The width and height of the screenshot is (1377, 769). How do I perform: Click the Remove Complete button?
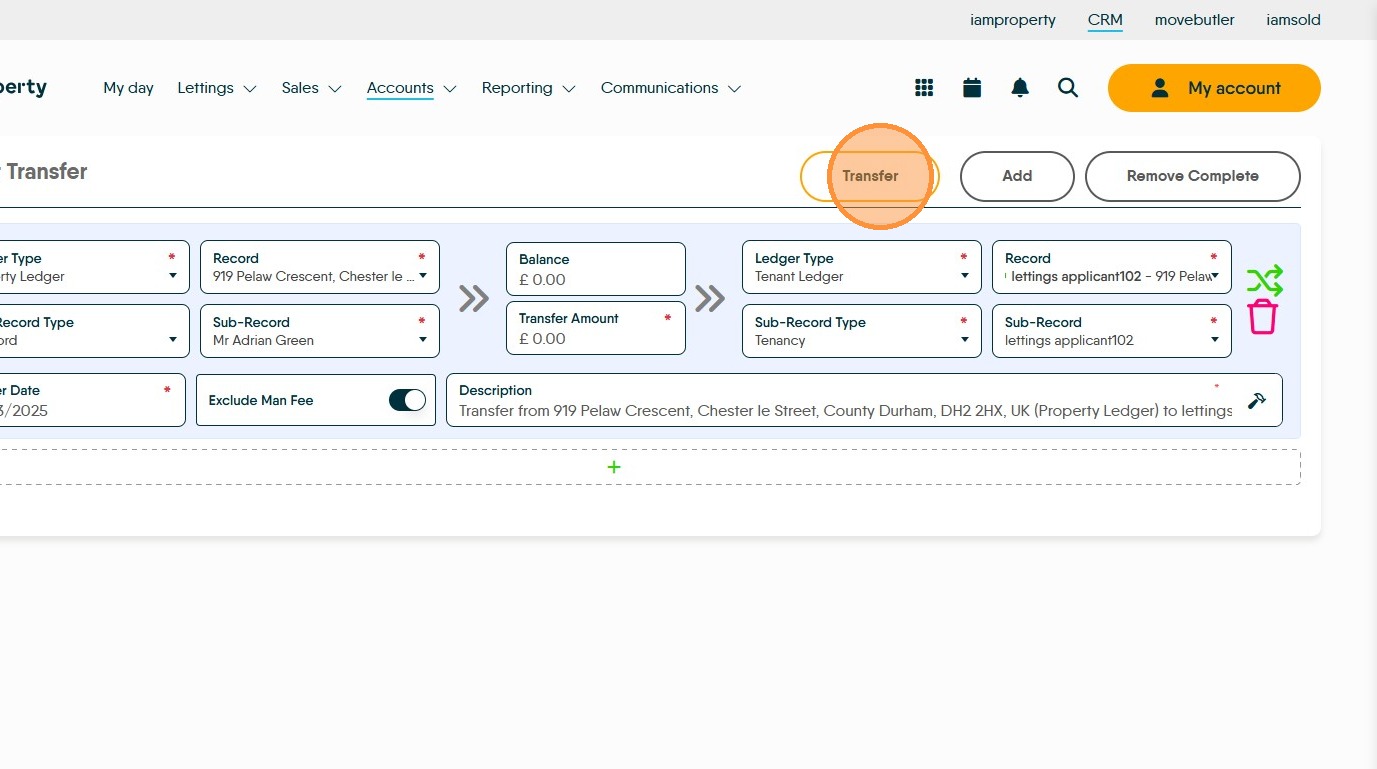pyautogui.click(x=1193, y=176)
